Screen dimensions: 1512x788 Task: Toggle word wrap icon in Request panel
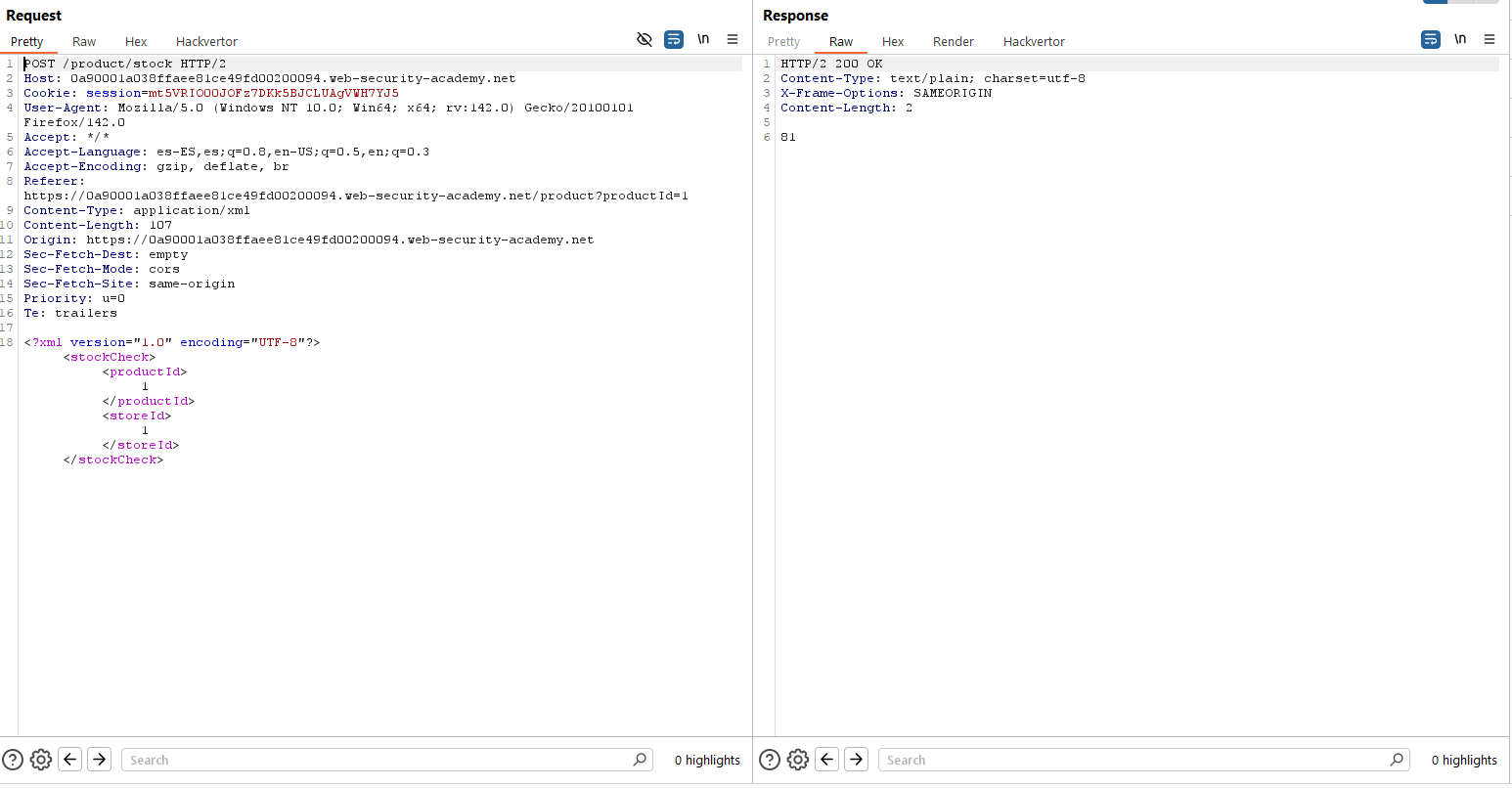click(674, 40)
